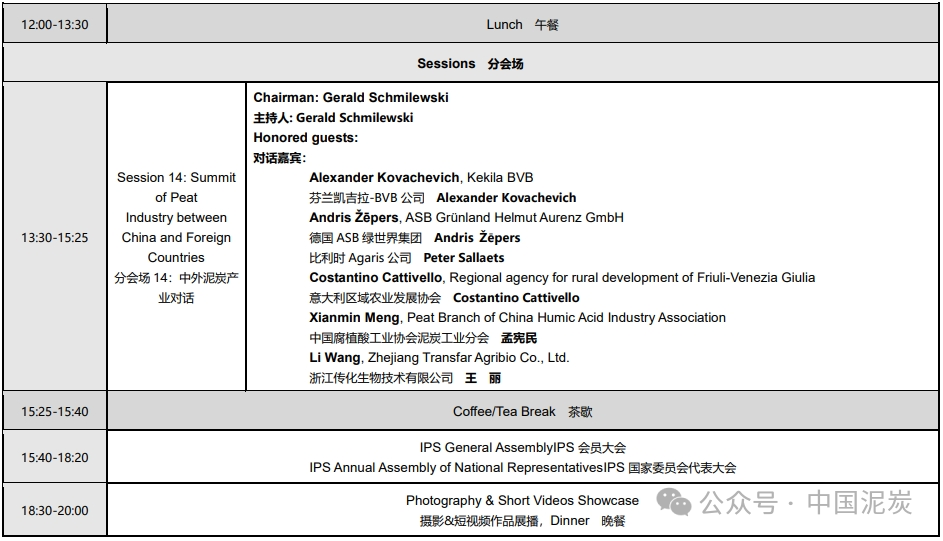The height and width of the screenshot is (541, 943).
Task: Select '主持人: Gerald Schmilewski' line
Action: (333, 117)
